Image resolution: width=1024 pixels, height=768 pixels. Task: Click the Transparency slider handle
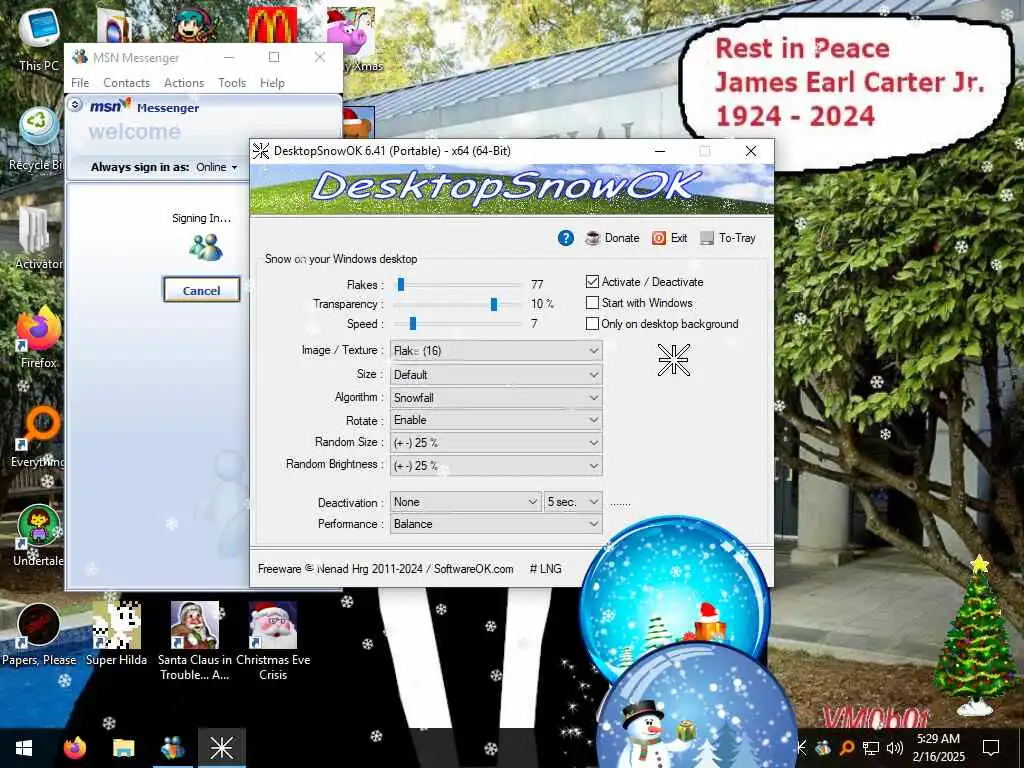coord(494,304)
